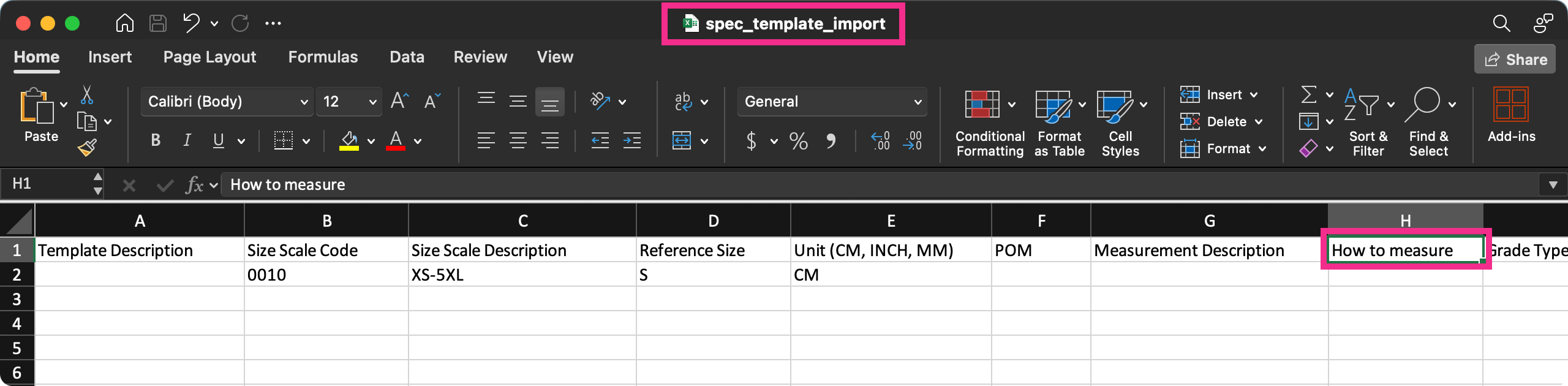Click the Share button
The image size is (1568, 386).
(x=1515, y=59)
